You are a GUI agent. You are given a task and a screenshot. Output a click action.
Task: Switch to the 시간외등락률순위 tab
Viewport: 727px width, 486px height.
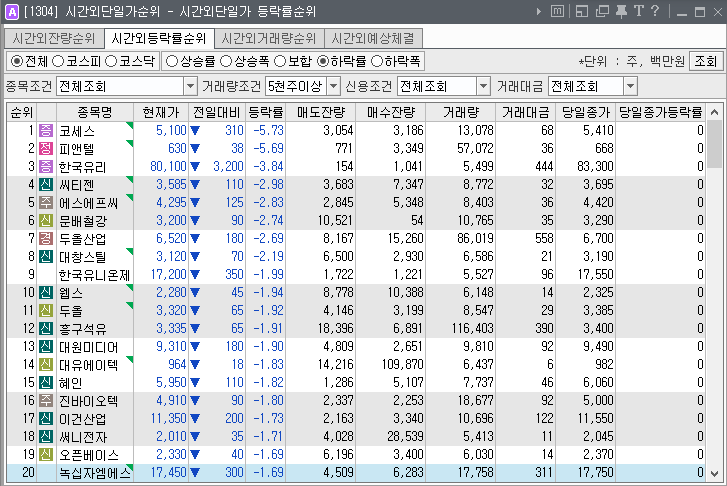coord(159,38)
